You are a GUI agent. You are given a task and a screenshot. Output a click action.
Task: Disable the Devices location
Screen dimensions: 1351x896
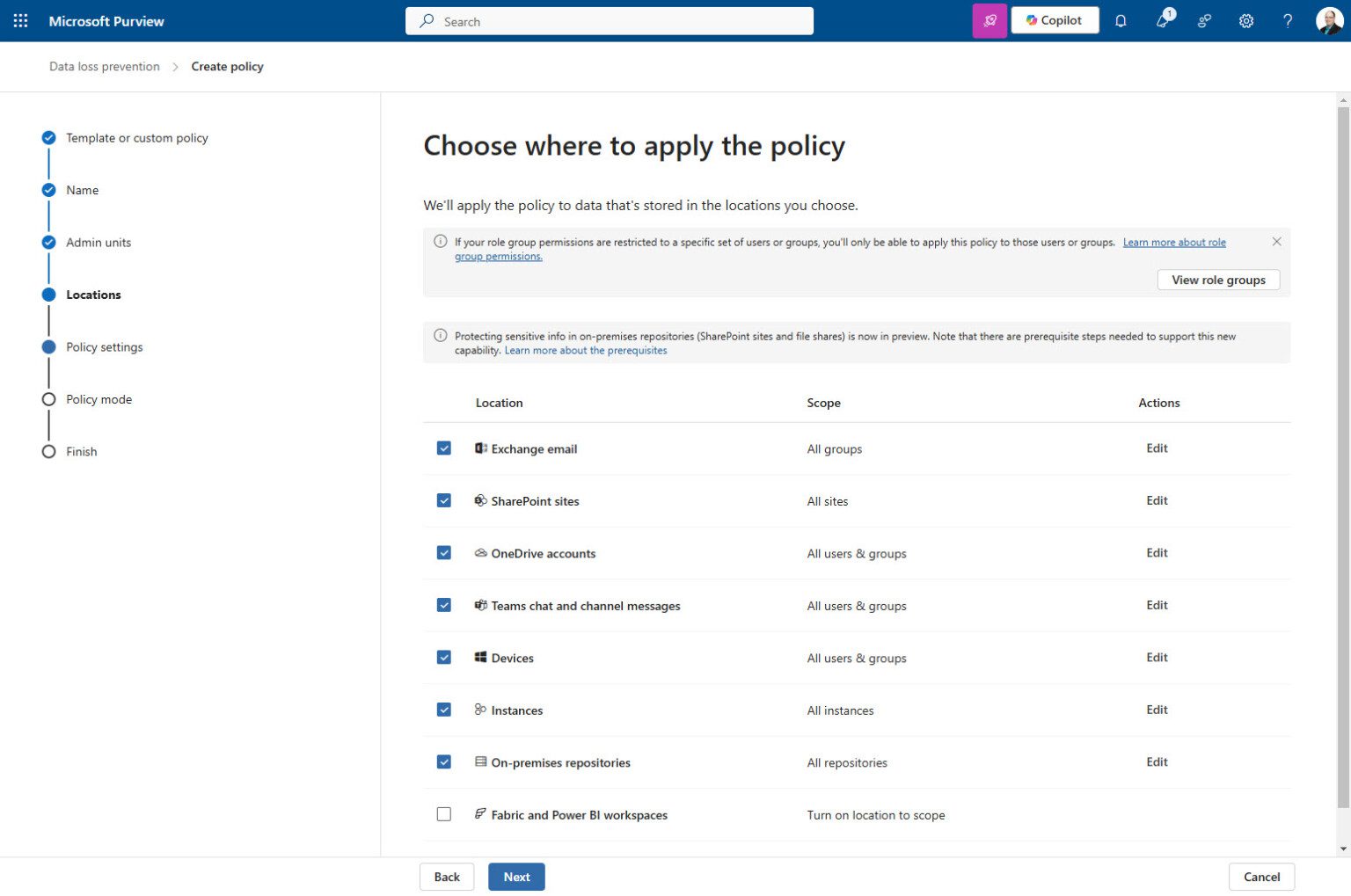[444, 657]
